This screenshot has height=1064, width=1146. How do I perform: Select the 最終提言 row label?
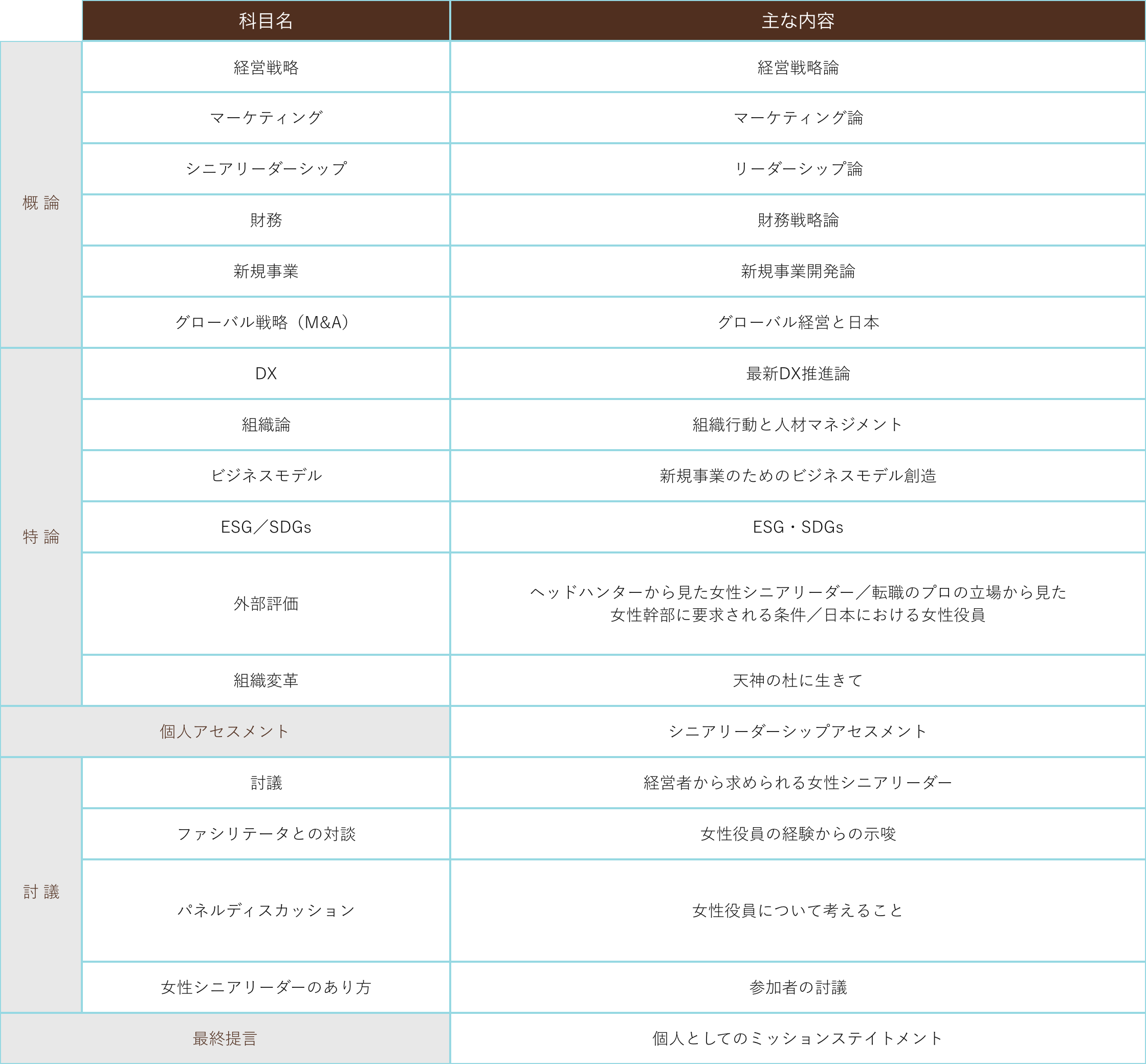[225, 1038]
